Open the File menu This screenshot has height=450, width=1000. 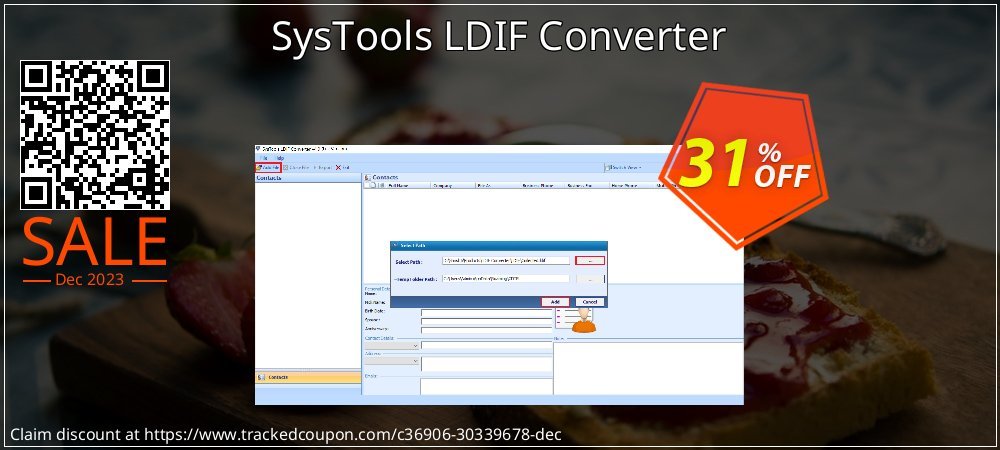263,157
